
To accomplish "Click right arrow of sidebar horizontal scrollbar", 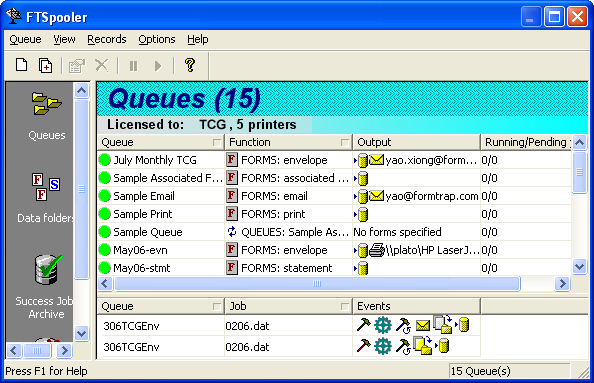I will 64,350.
